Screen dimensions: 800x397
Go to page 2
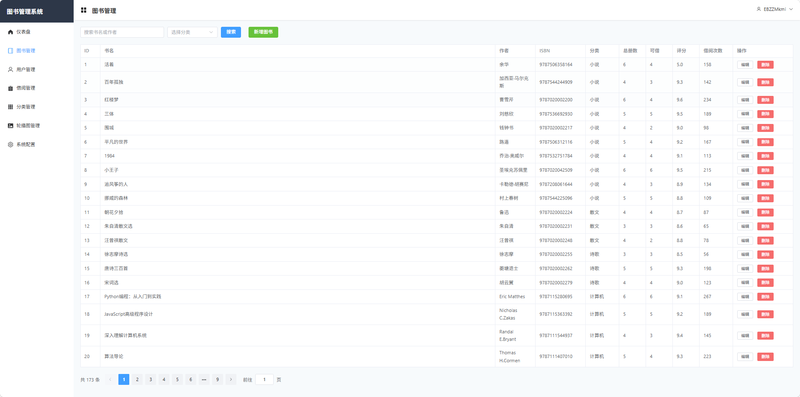[137, 380]
